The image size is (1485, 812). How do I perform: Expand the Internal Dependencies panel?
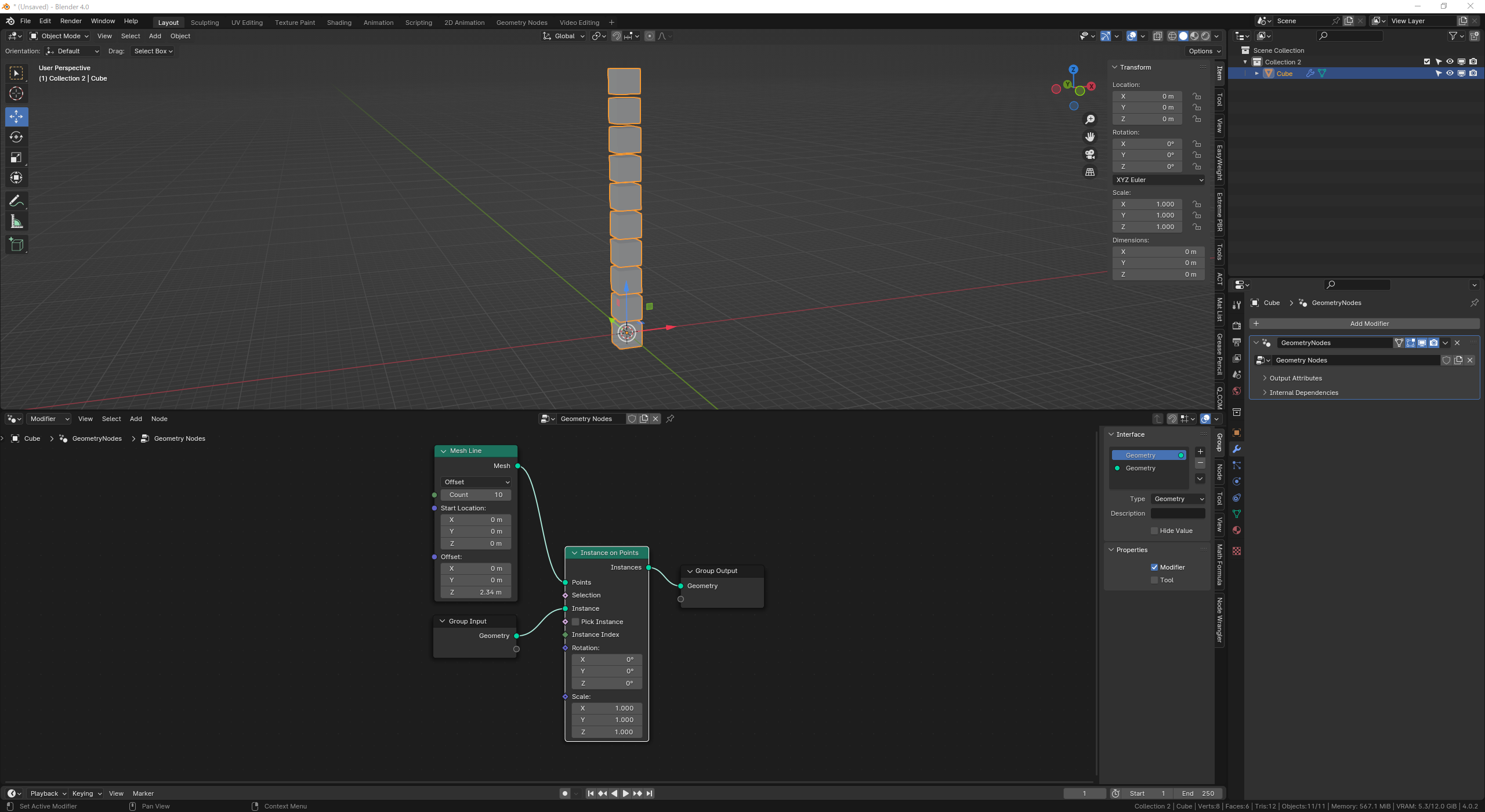tap(1303, 393)
